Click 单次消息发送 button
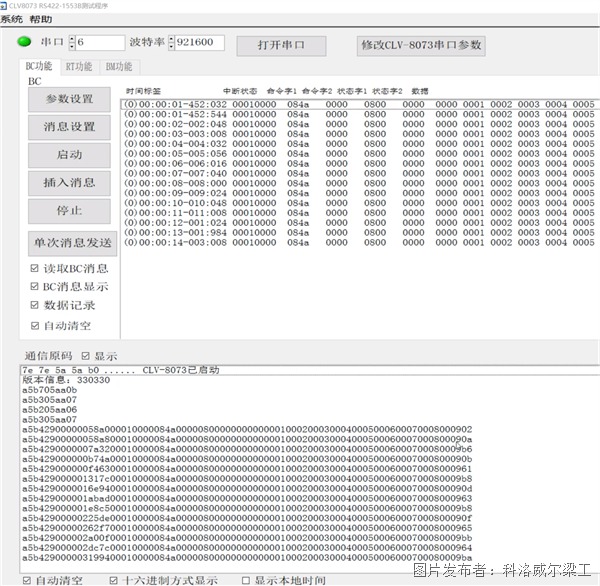Screen dimensions: 600x586 point(73,243)
